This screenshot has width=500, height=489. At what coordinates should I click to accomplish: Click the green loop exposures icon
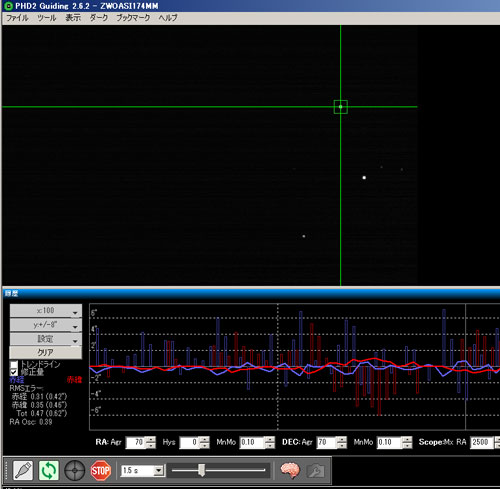pos(49,470)
